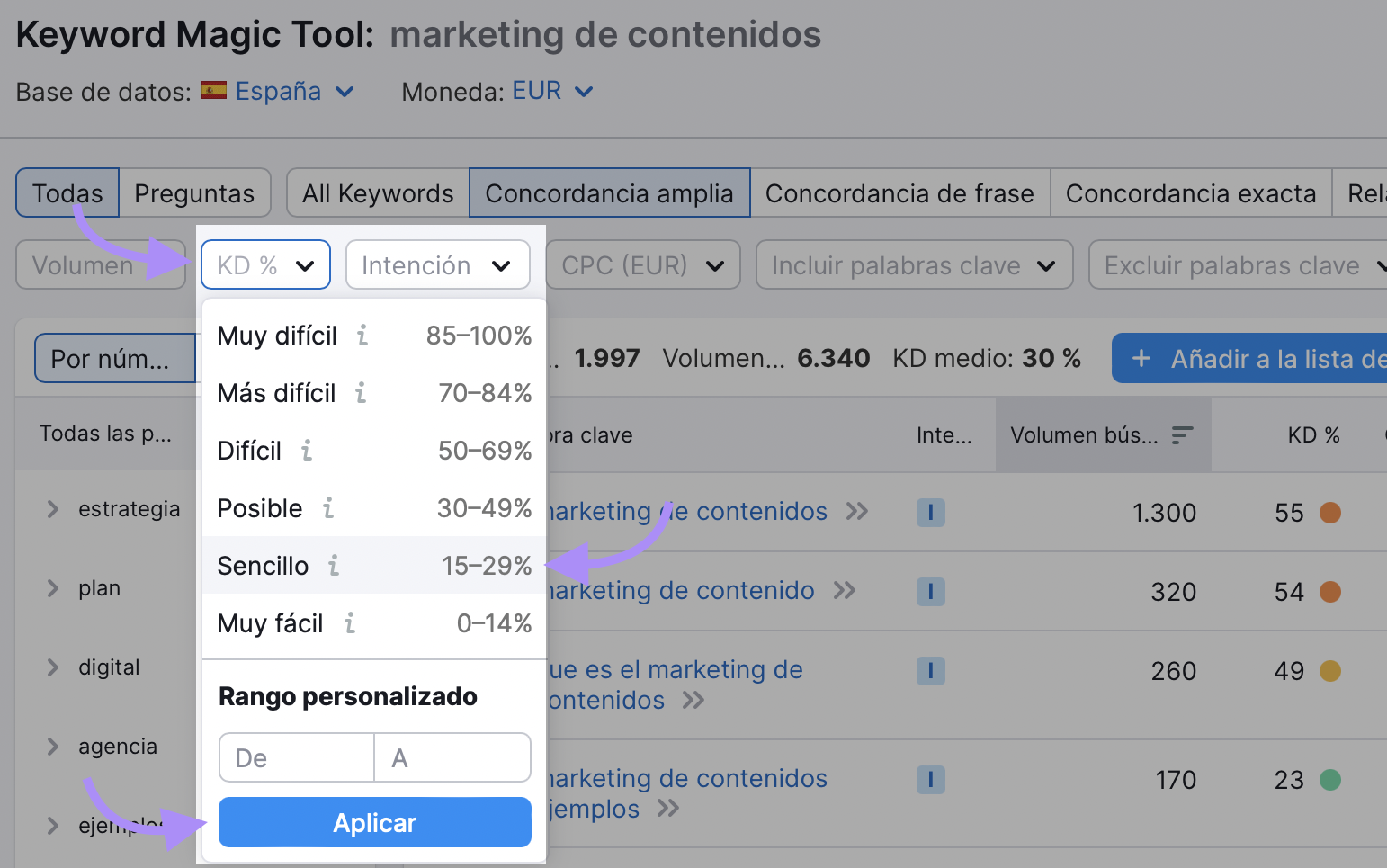Viewport: 1387px width, 868px height.
Task: Click the green KD dot for 23
Action: pyautogui.click(x=1329, y=780)
